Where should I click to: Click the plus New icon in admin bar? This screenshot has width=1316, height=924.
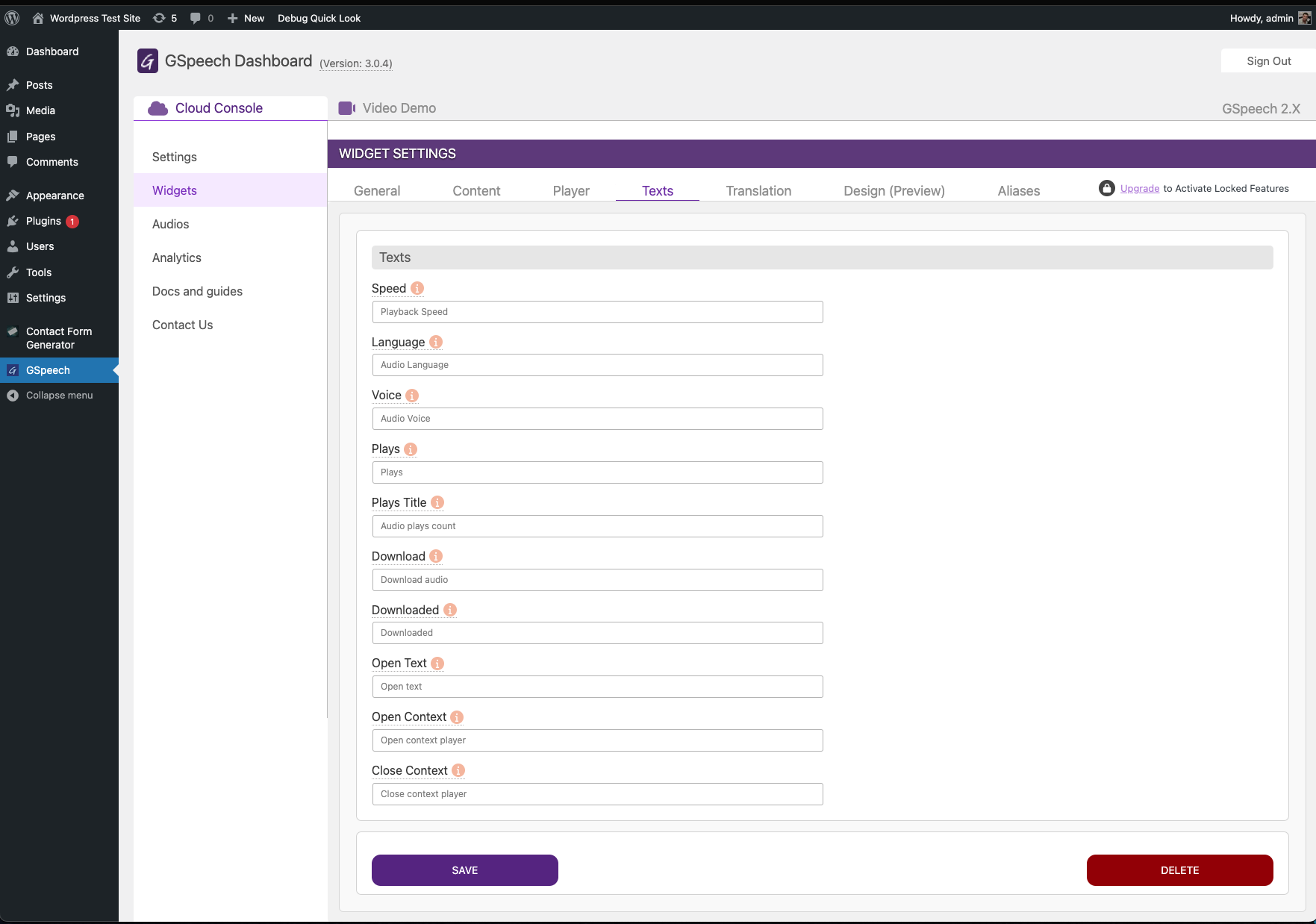[x=233, y=18]
